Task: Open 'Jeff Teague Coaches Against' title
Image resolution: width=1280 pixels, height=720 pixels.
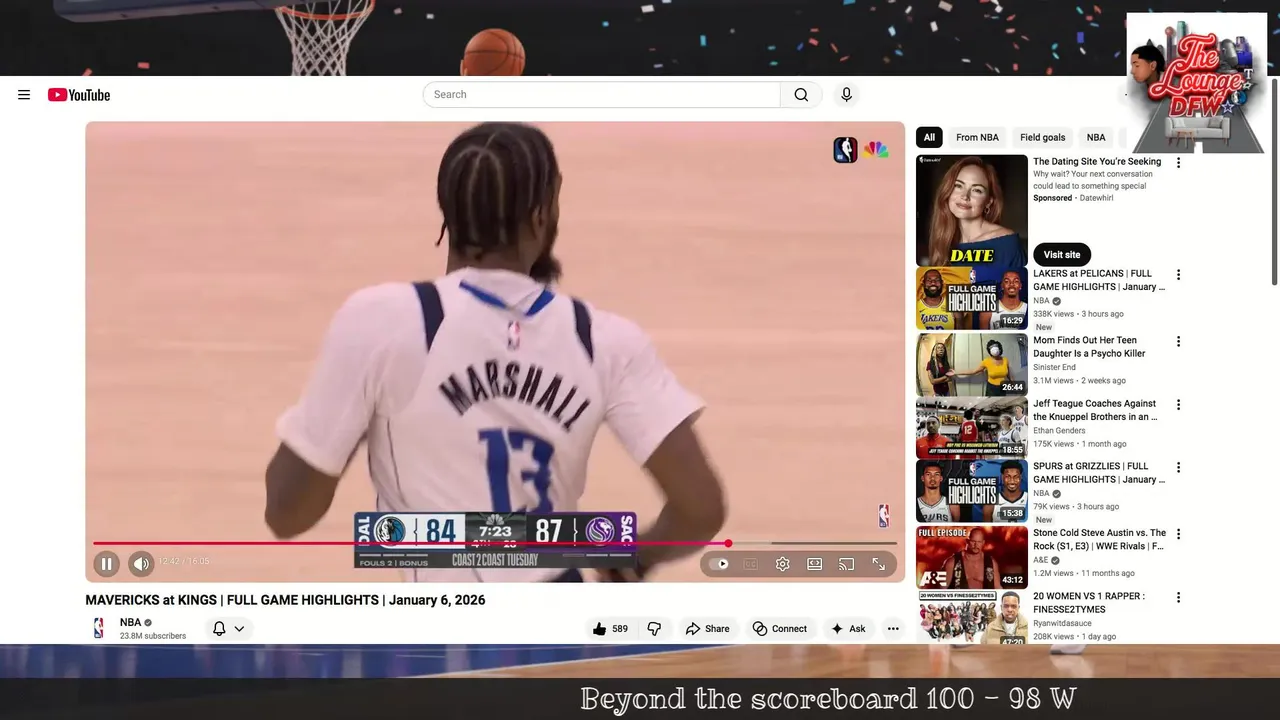Action: (1095, 410)
